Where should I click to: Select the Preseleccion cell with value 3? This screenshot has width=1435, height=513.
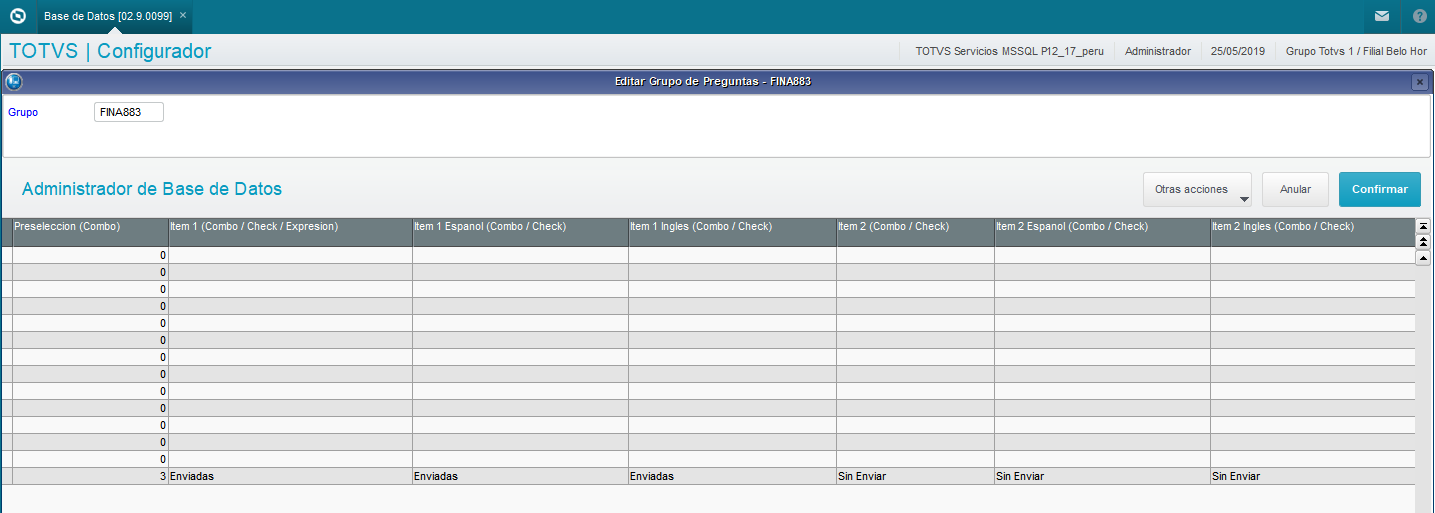click(x=91, y=477)
